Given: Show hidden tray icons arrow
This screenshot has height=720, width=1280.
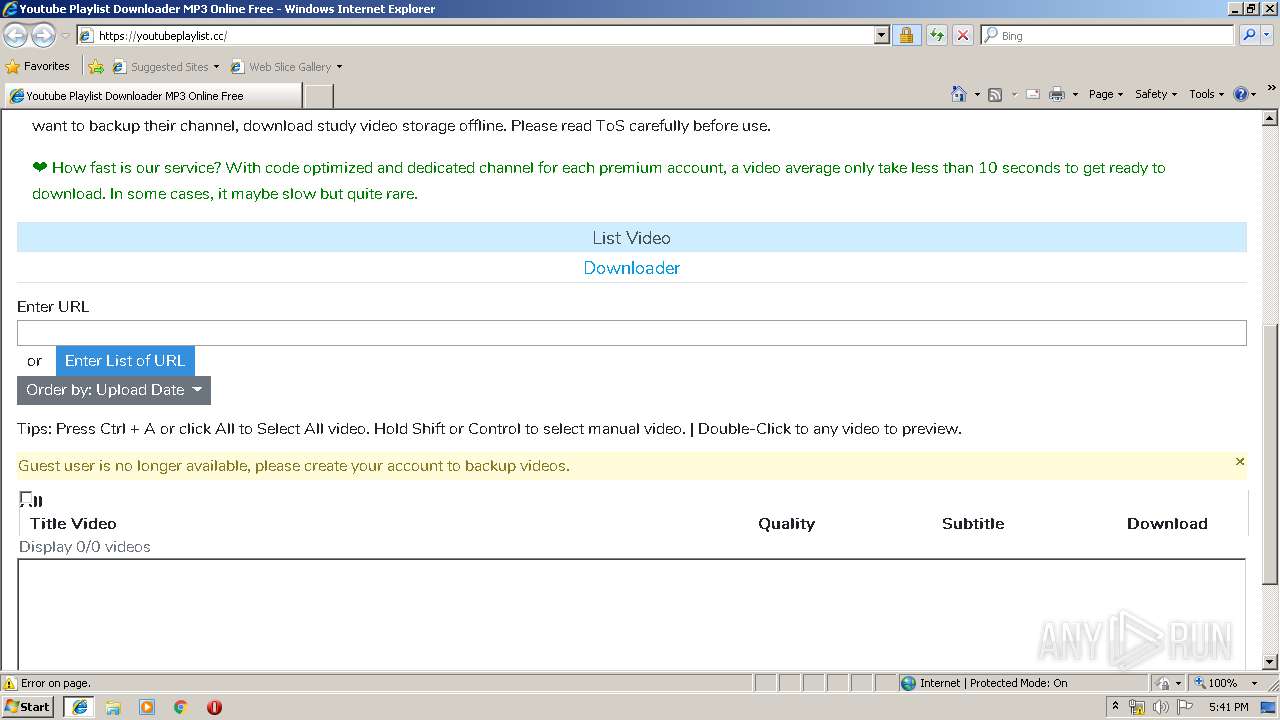Looking at the screenshot, I should [x=1116, y=707].
